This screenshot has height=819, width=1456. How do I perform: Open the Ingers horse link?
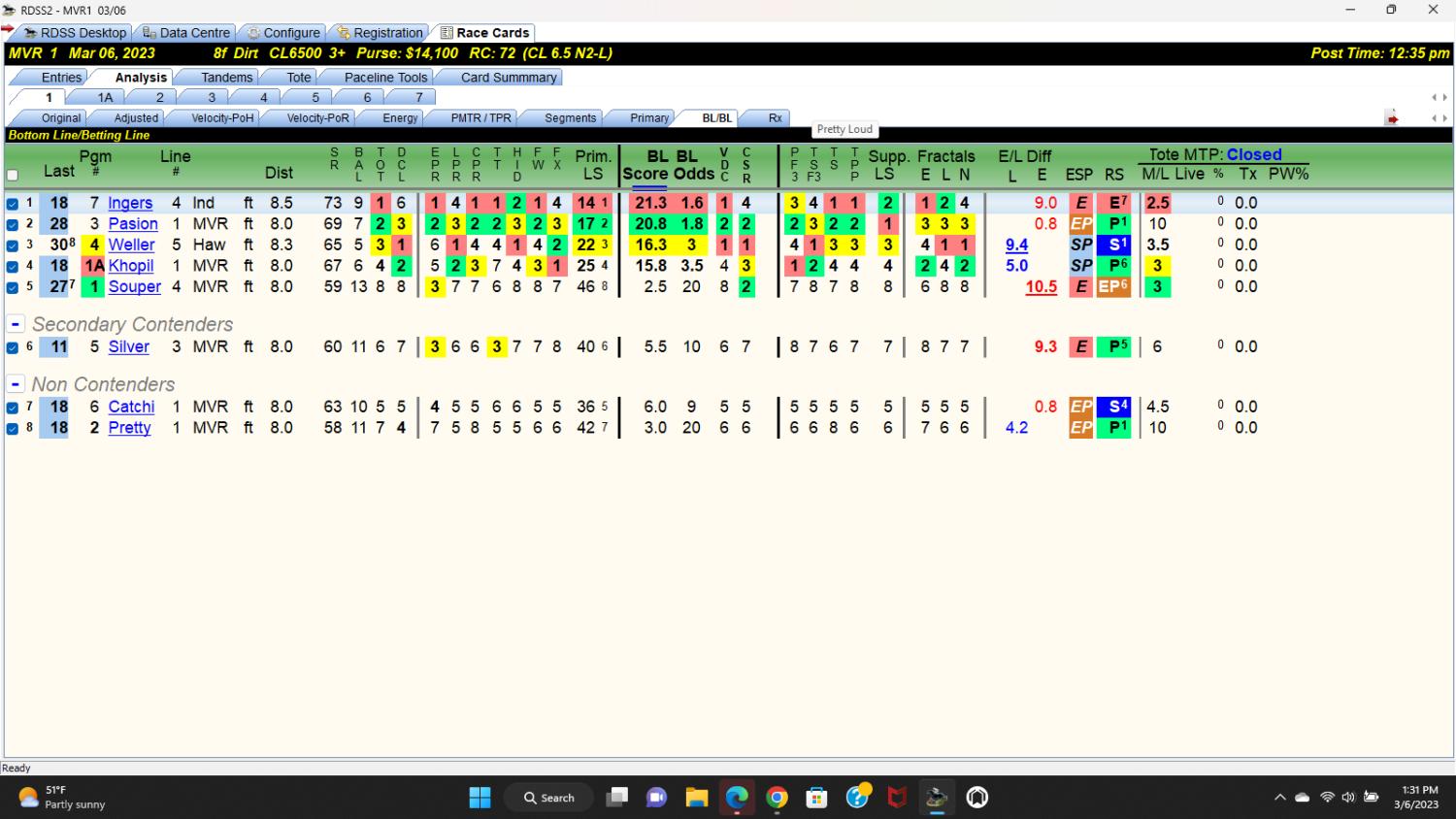130,203
